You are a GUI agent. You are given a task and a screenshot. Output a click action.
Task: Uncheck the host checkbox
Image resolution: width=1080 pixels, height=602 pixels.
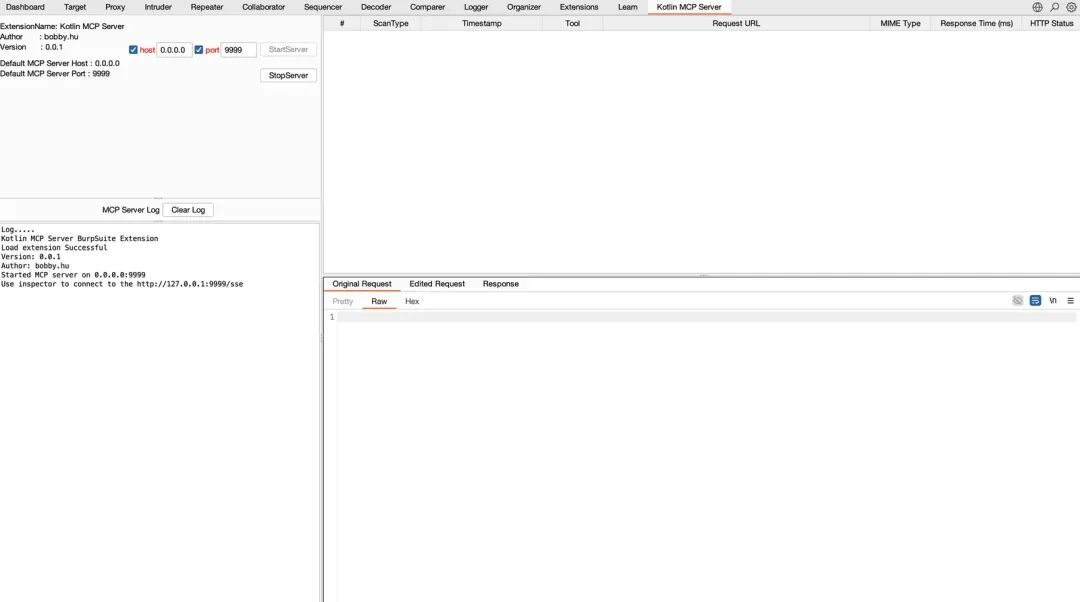134,50
